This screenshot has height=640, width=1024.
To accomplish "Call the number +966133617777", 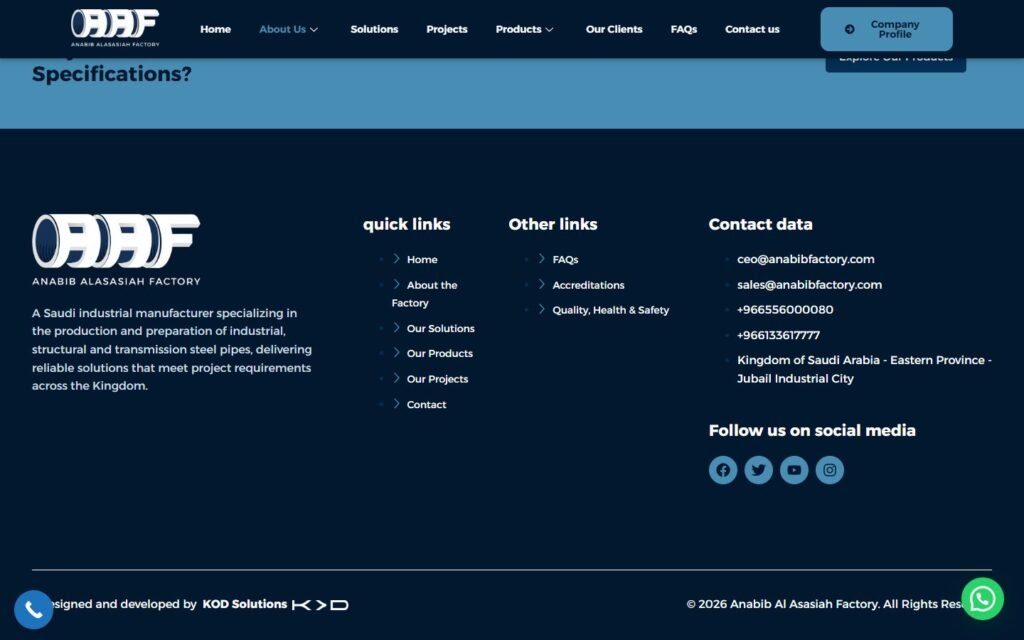I will [778, 335].
